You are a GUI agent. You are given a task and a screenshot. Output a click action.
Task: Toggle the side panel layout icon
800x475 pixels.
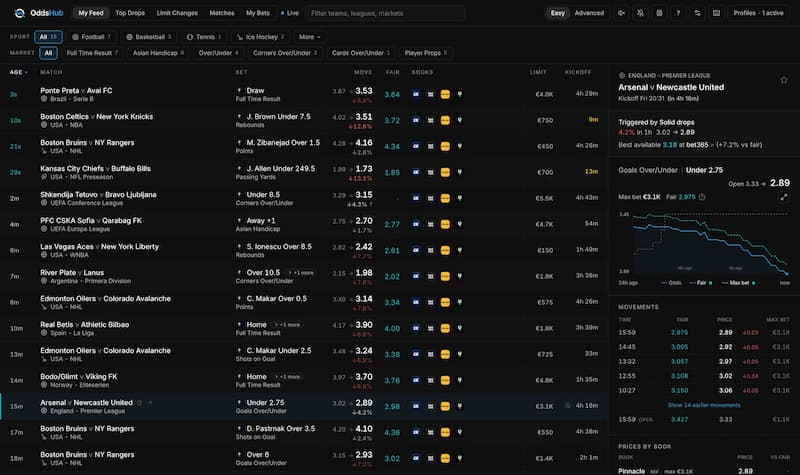pyautogui.click(x=716, y=13)
